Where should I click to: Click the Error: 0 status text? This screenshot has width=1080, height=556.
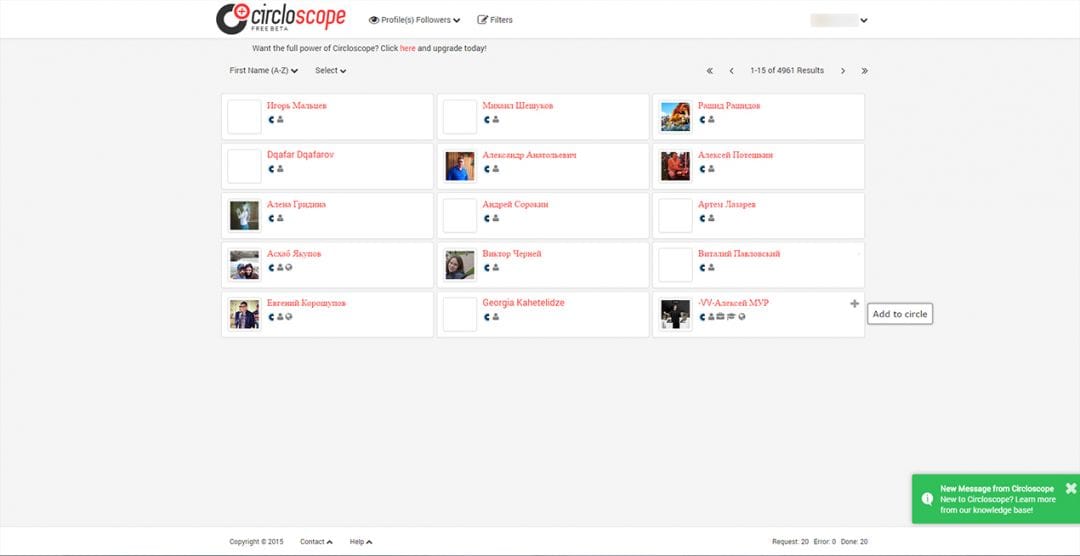click(824, 542)
